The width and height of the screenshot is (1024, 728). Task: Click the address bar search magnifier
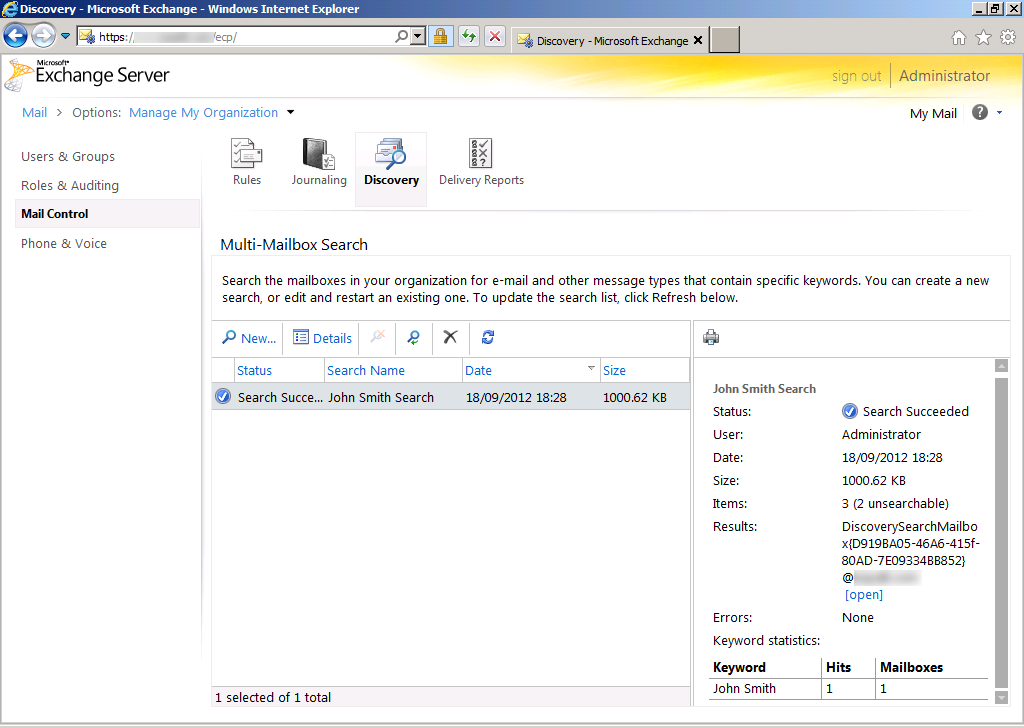[x=401, y=37]
